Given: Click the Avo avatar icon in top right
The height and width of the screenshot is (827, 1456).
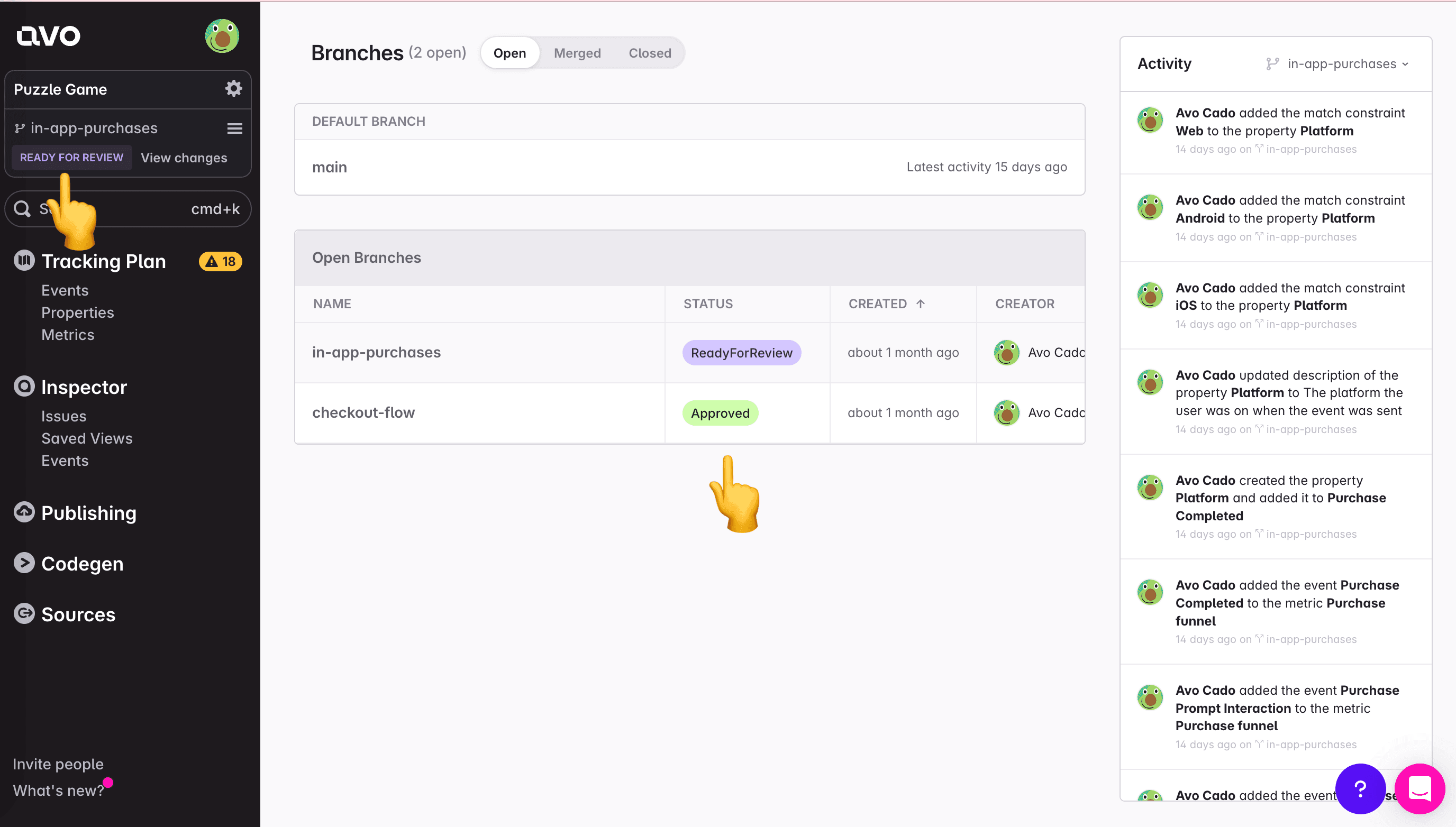Looking at the screenshot, I should [222, 36].
